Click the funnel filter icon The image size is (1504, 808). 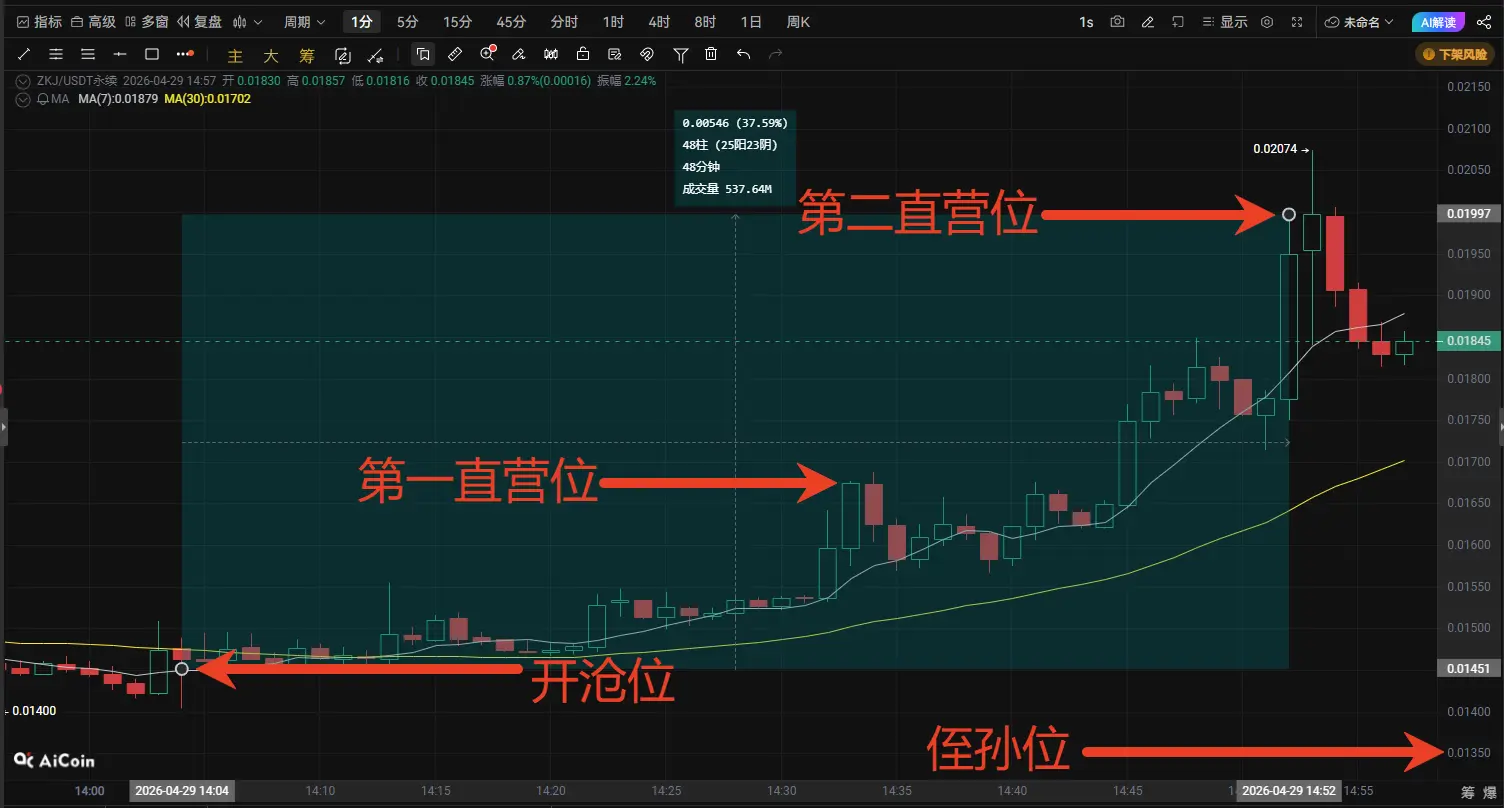coord(681,54)
